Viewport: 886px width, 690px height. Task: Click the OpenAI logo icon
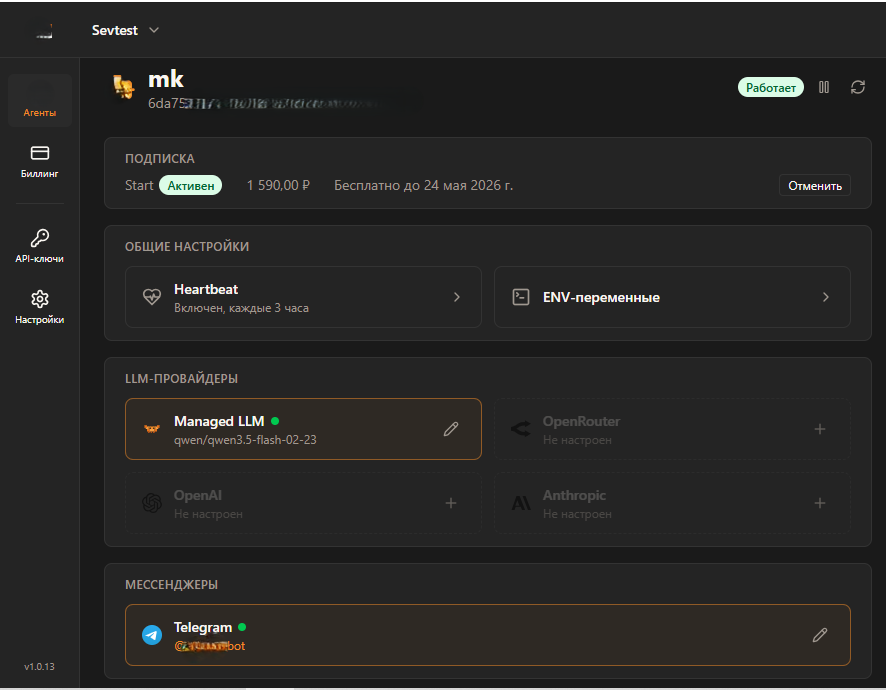point(152,503)
